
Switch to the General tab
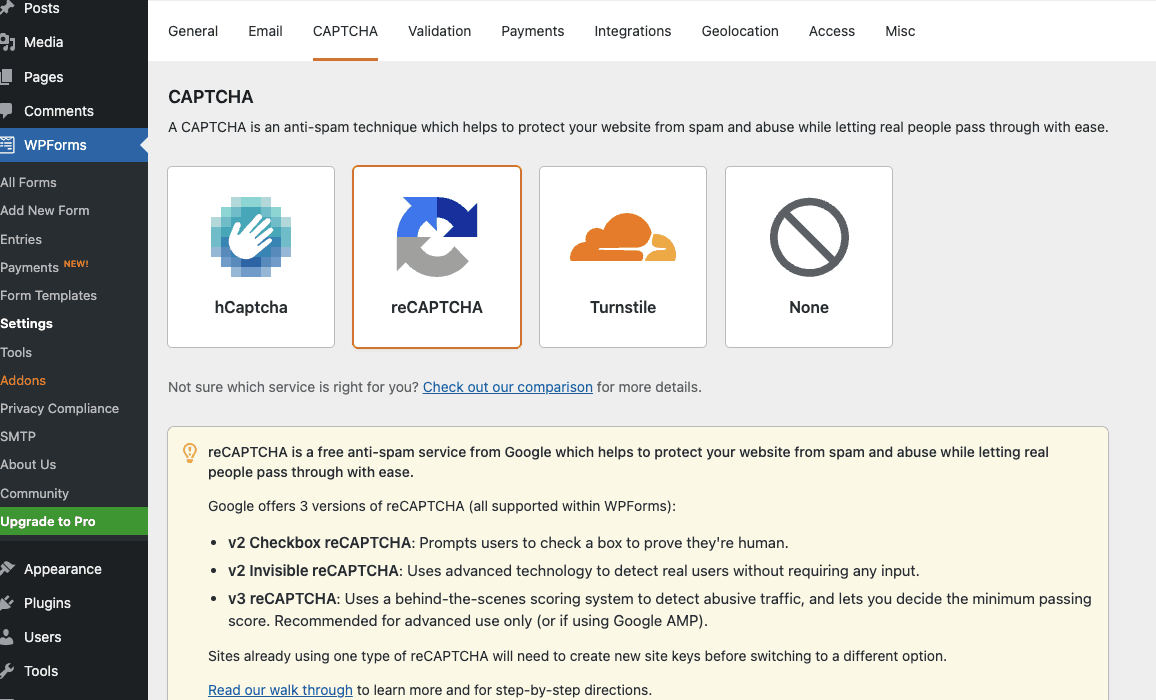[193, 31]
